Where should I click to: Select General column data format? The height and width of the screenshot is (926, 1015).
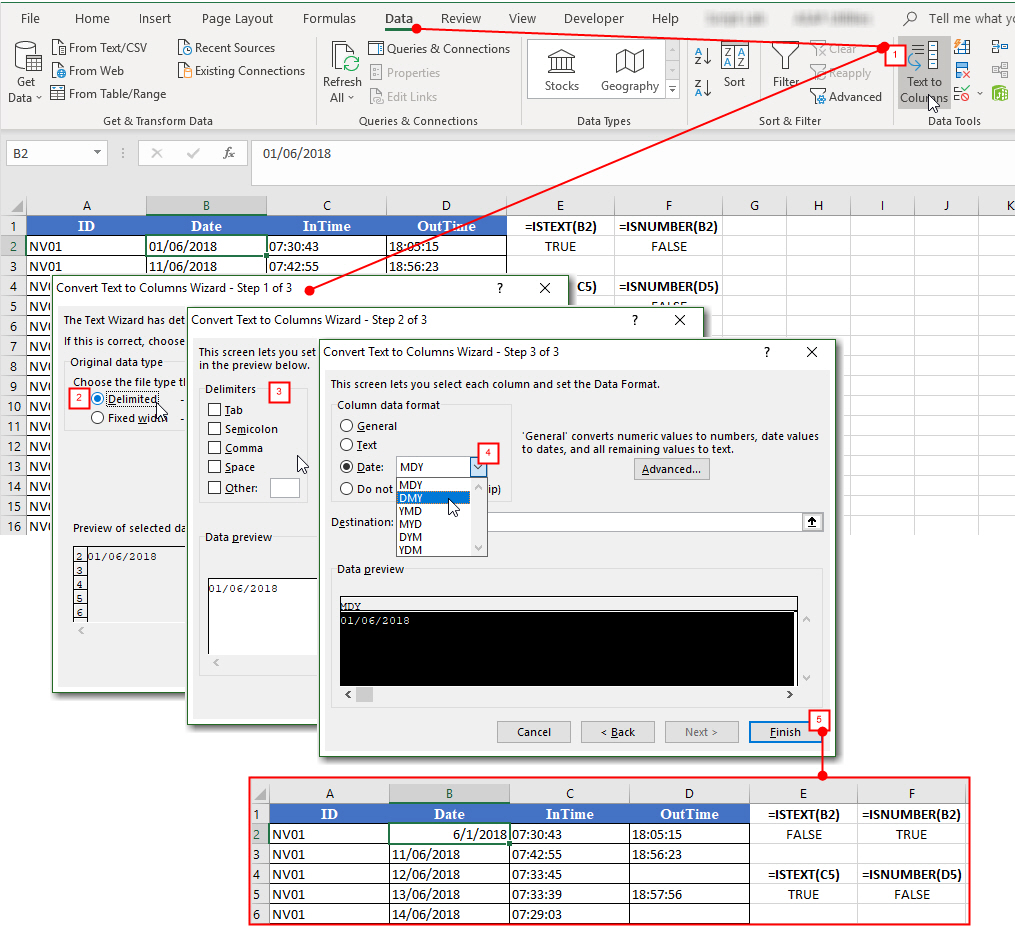coord(347,426)
